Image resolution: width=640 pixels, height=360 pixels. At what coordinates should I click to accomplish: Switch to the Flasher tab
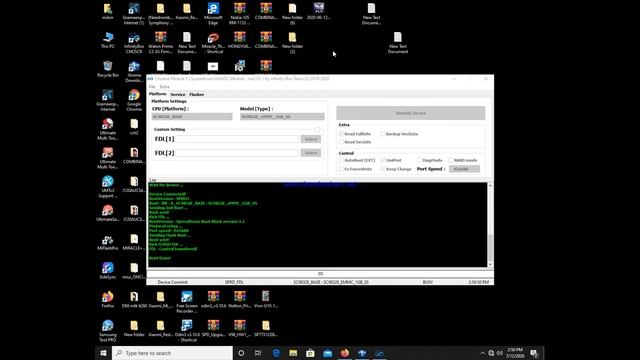click(197, 94)
